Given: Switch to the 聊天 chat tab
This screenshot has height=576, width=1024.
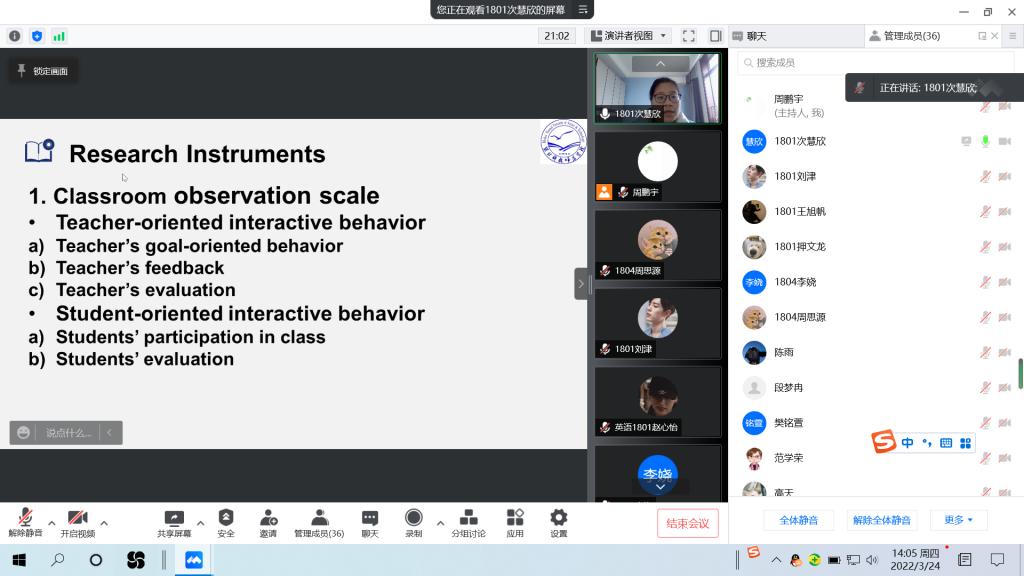Looking at the screenshot, I should 749,36.
